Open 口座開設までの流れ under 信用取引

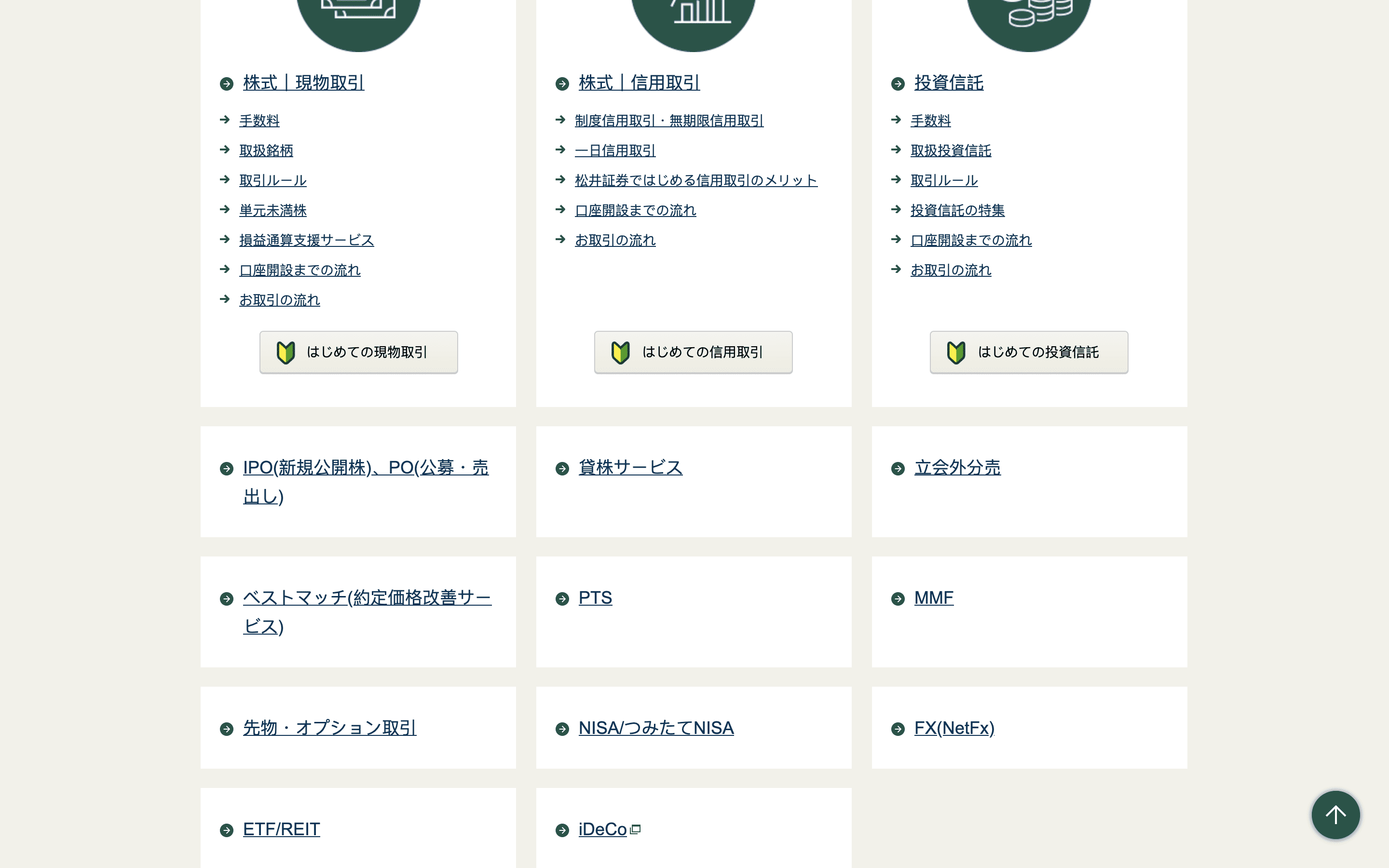(636, 210)
